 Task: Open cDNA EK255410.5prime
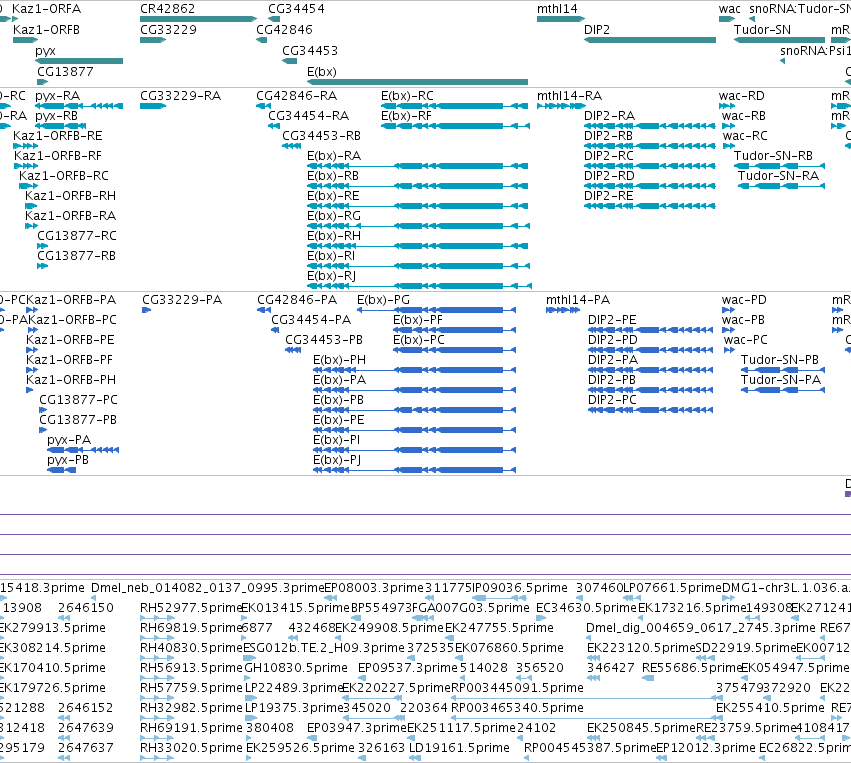tap(770, 708)
